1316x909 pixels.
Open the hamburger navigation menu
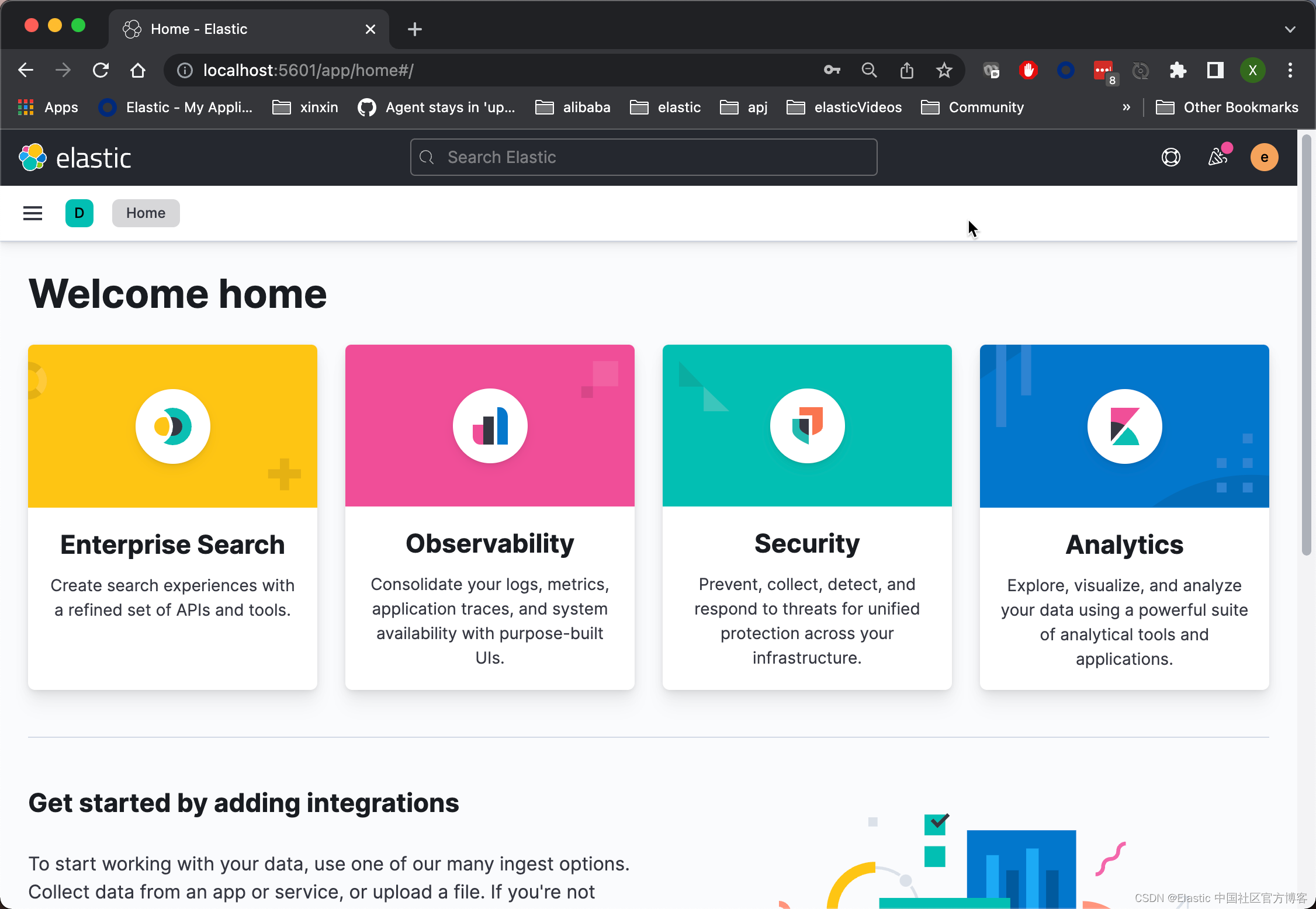click(x=33, y=213)
